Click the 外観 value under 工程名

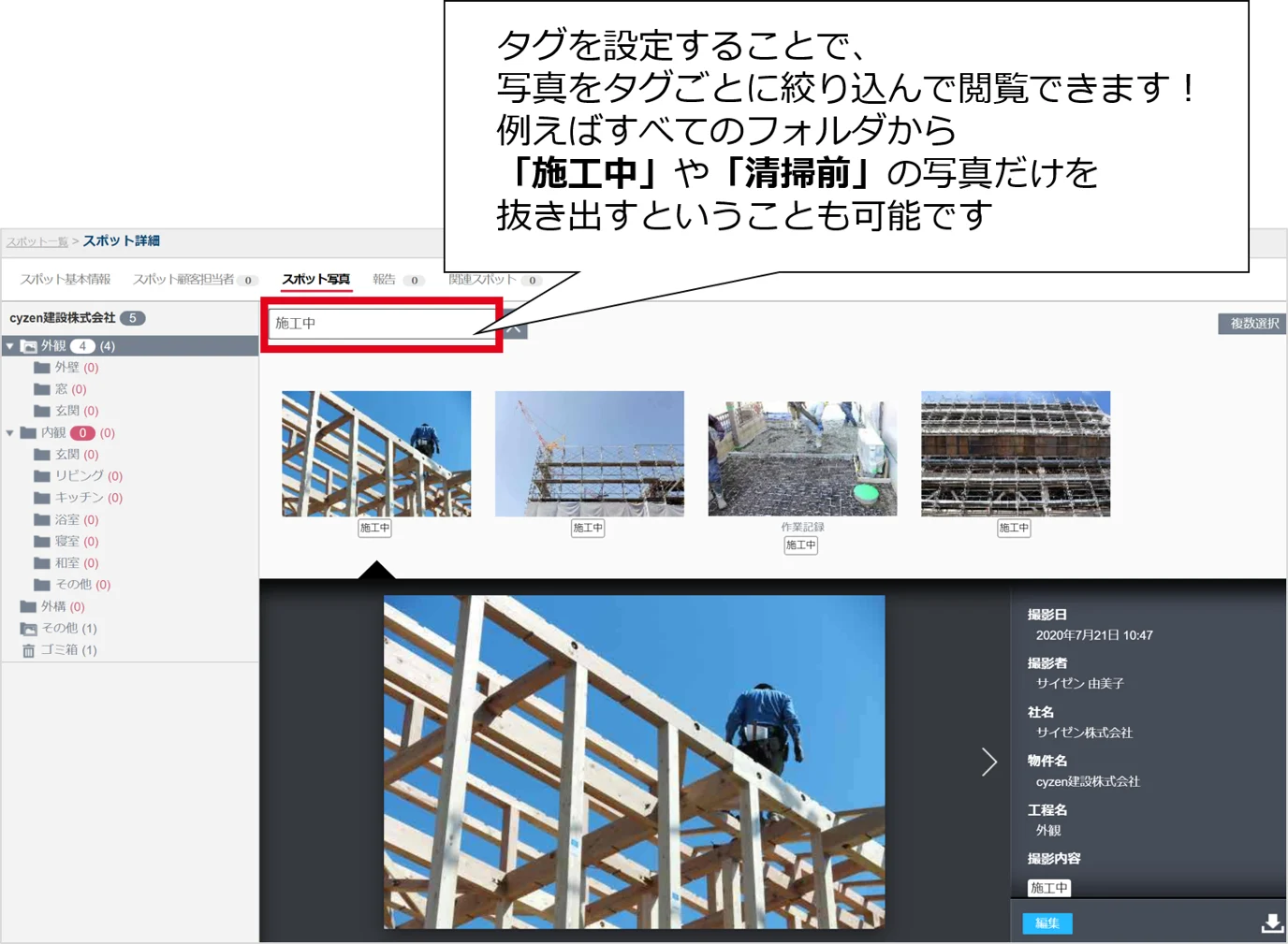click(x=1048, y=831)
